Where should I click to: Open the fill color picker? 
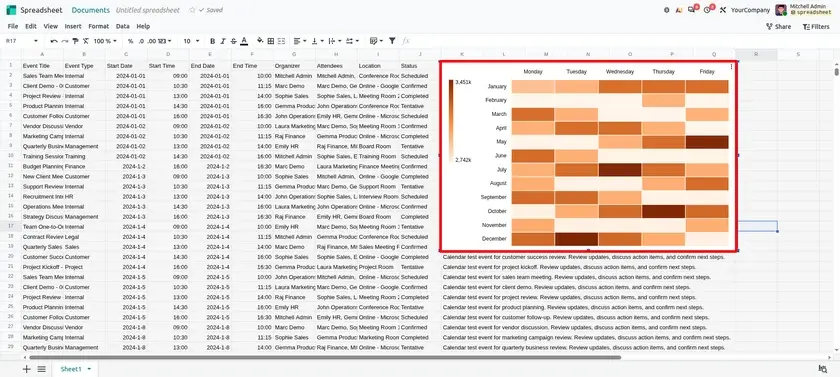point(260,41)
